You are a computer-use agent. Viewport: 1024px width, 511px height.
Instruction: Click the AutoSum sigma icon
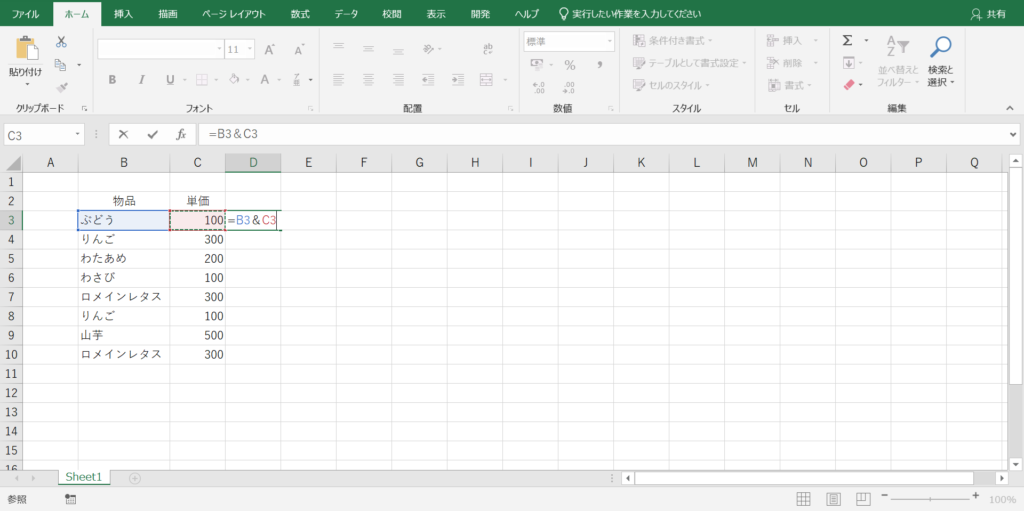click(847, 41)
